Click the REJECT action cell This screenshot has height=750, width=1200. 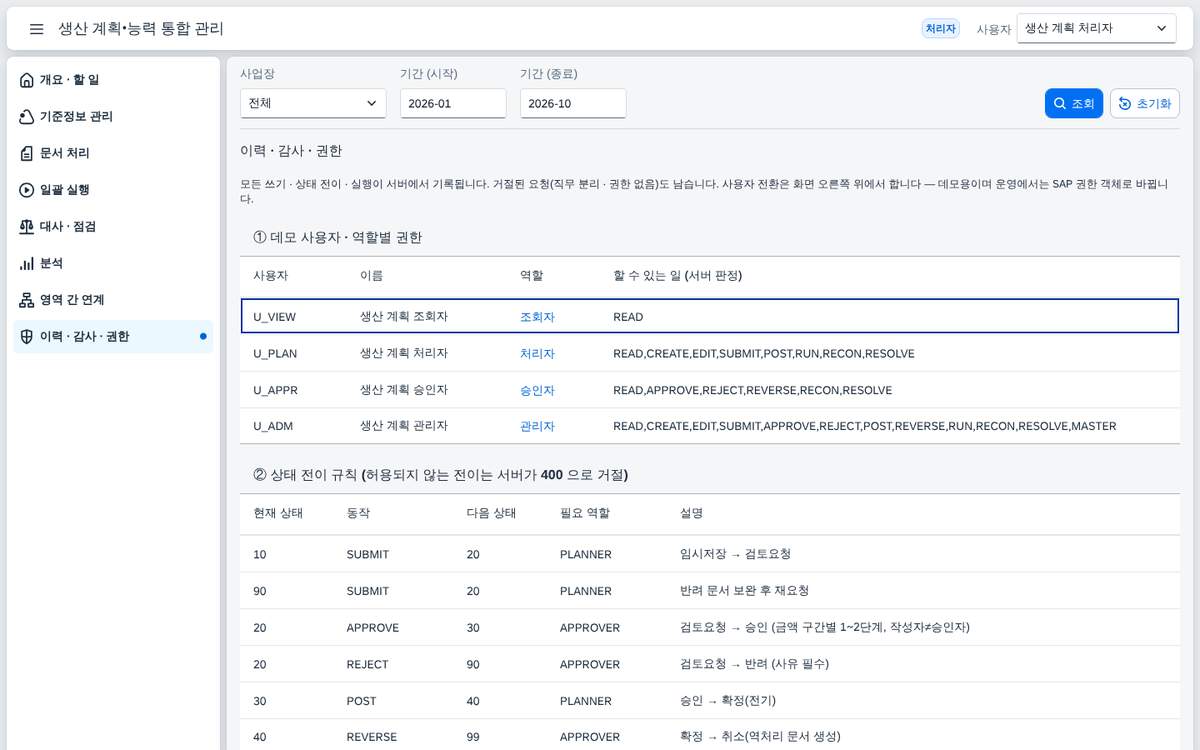(x=367, y=664)
